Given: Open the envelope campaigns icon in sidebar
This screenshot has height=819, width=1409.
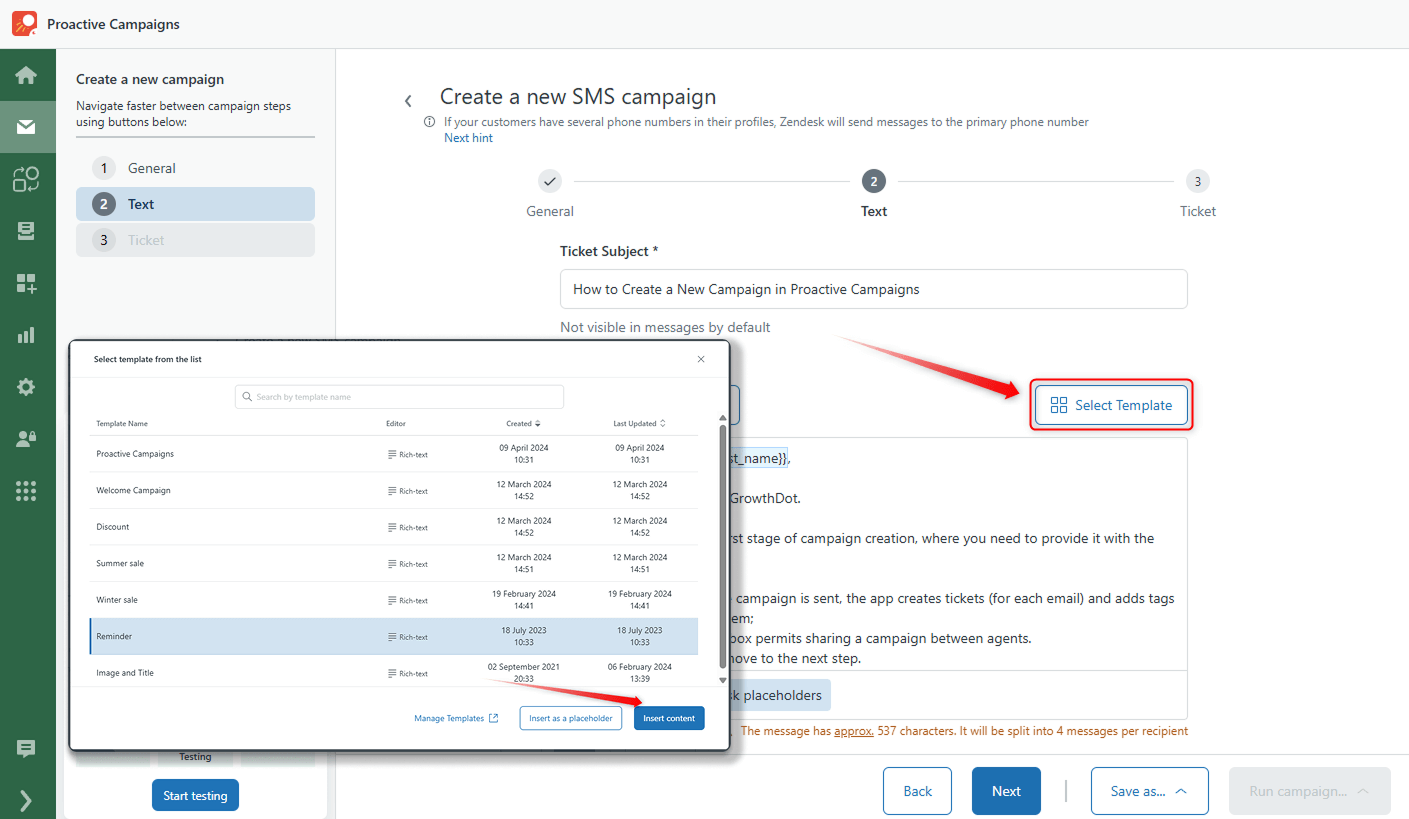Looking at the screenshot, I should click(x=26, y=127).
